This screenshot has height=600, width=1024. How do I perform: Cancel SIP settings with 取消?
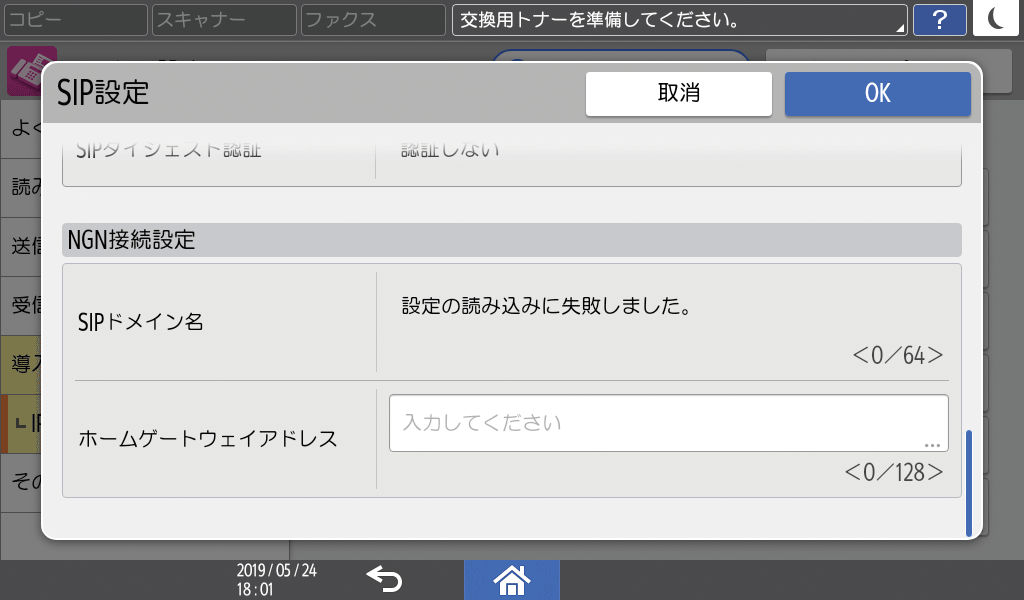[678, 93]
